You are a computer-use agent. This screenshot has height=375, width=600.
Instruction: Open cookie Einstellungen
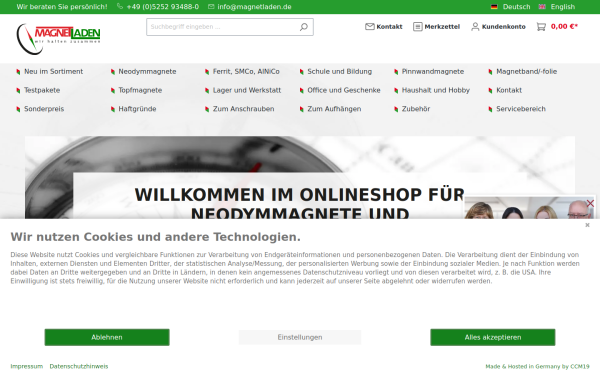tap(300, 337)
